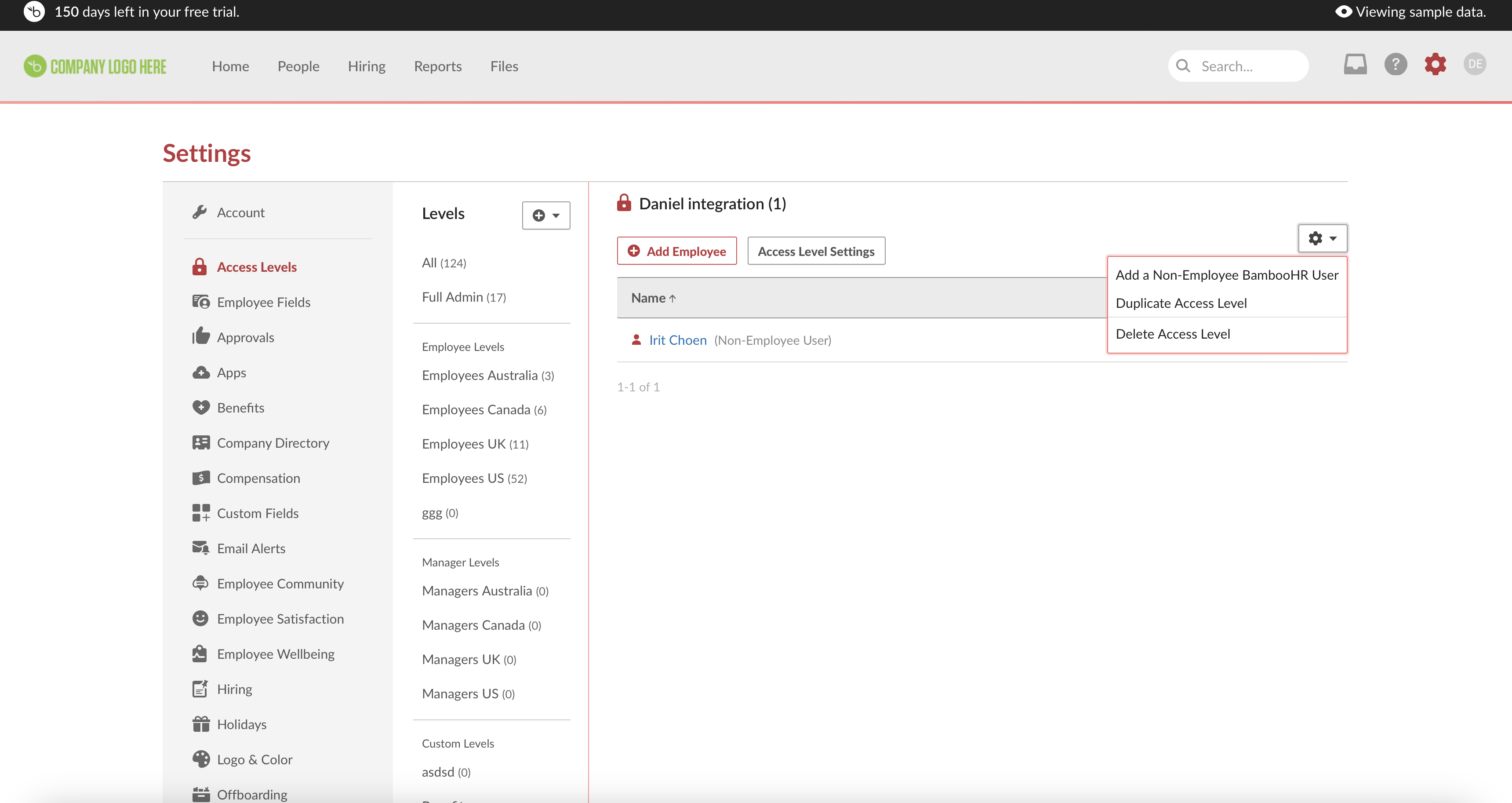Open Employee Community settings
This screenshot has height=803, width=1512.
pyautogui.click(x=268, y=584)
